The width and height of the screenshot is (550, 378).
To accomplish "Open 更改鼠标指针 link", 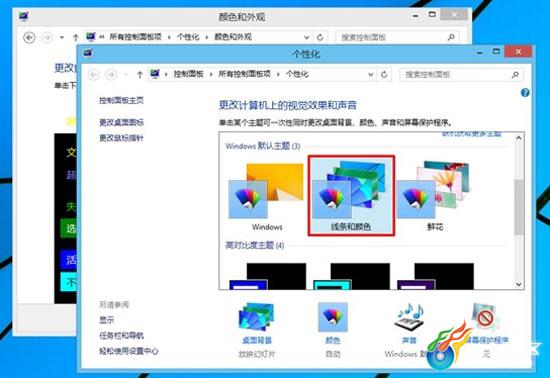I will pos(121,138).
